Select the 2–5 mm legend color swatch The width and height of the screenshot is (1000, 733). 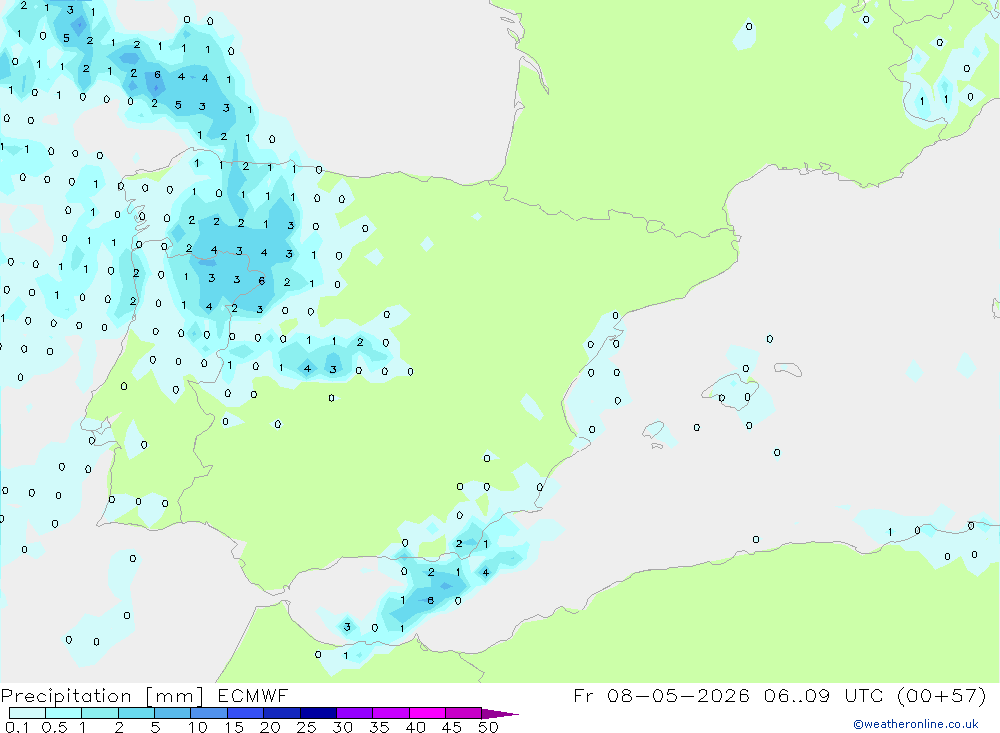(136, 713)
